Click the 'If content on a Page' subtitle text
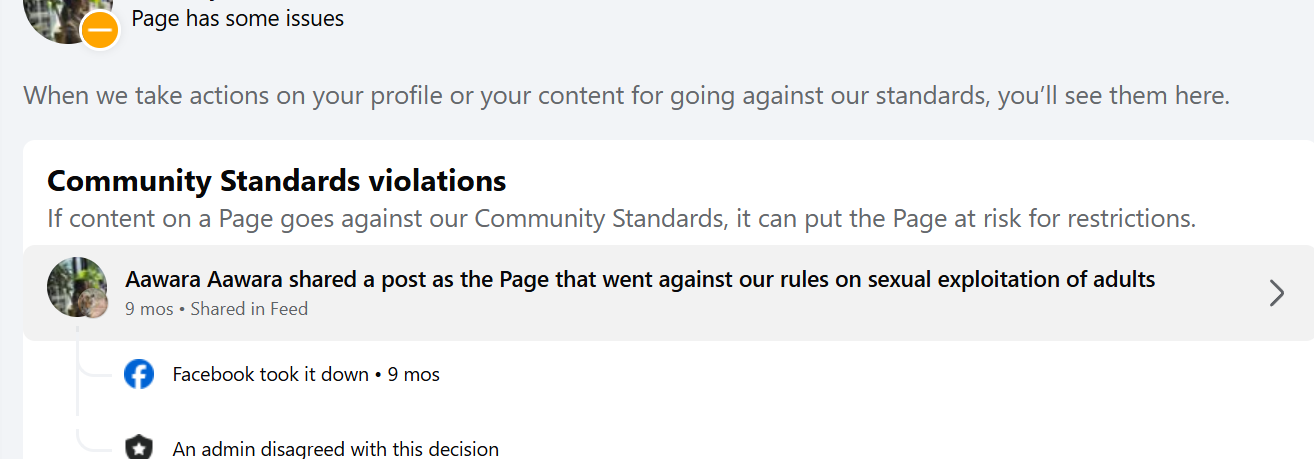The height and width of the screenshot is (459, 1314). tap(621, 218)
